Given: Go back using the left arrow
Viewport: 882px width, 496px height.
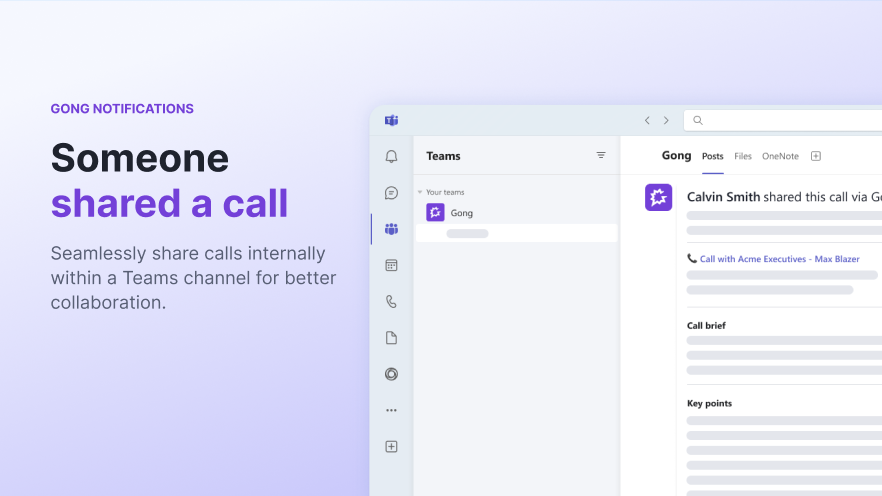Looking at the screenshot, I should 647,120.
